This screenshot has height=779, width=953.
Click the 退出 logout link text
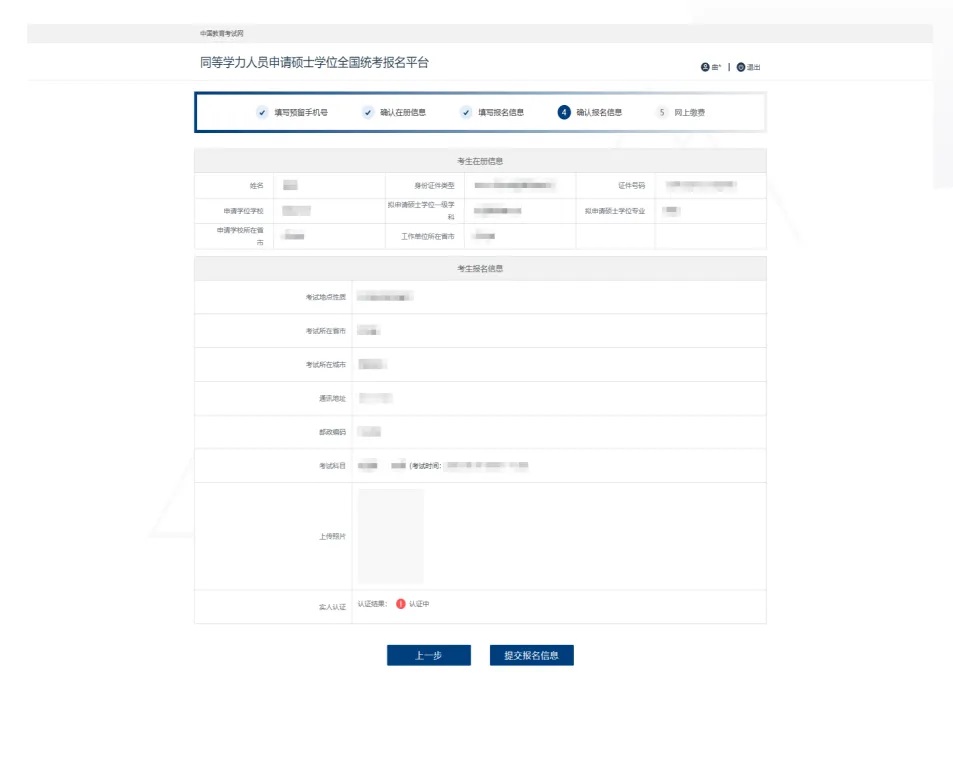(754, 67)
